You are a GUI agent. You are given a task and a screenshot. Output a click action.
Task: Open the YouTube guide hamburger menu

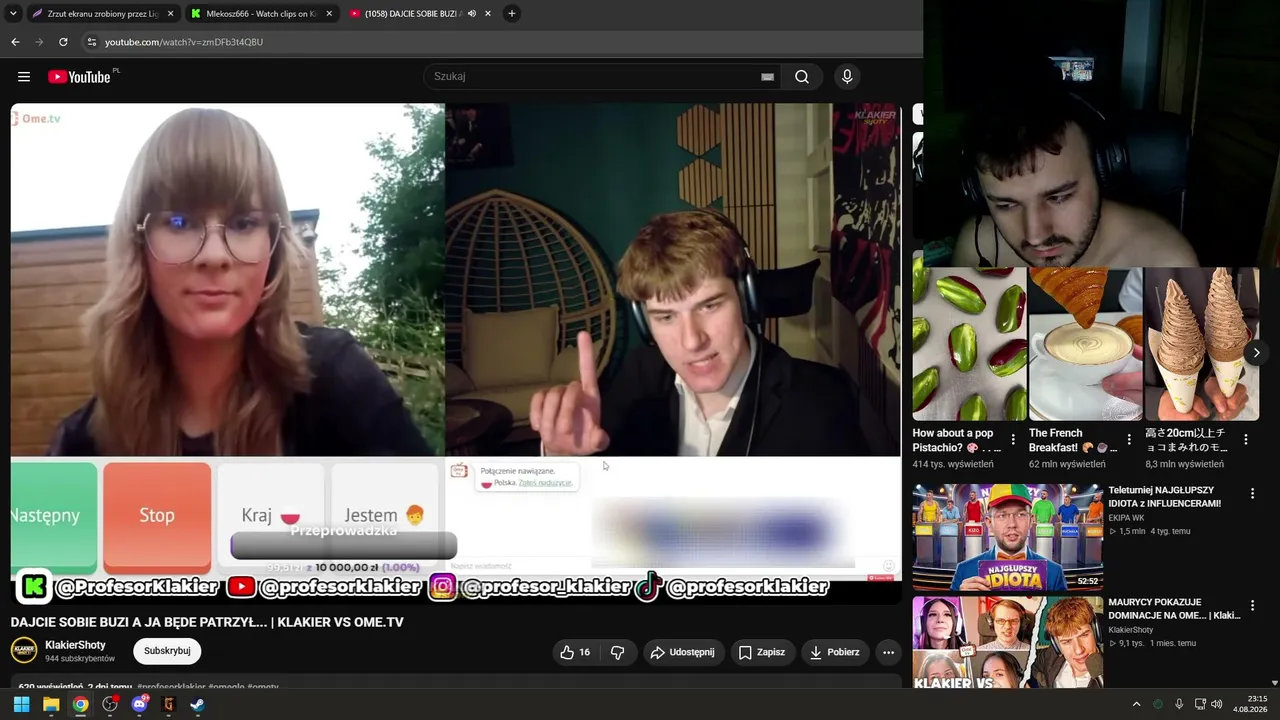[x=24, y=77]
